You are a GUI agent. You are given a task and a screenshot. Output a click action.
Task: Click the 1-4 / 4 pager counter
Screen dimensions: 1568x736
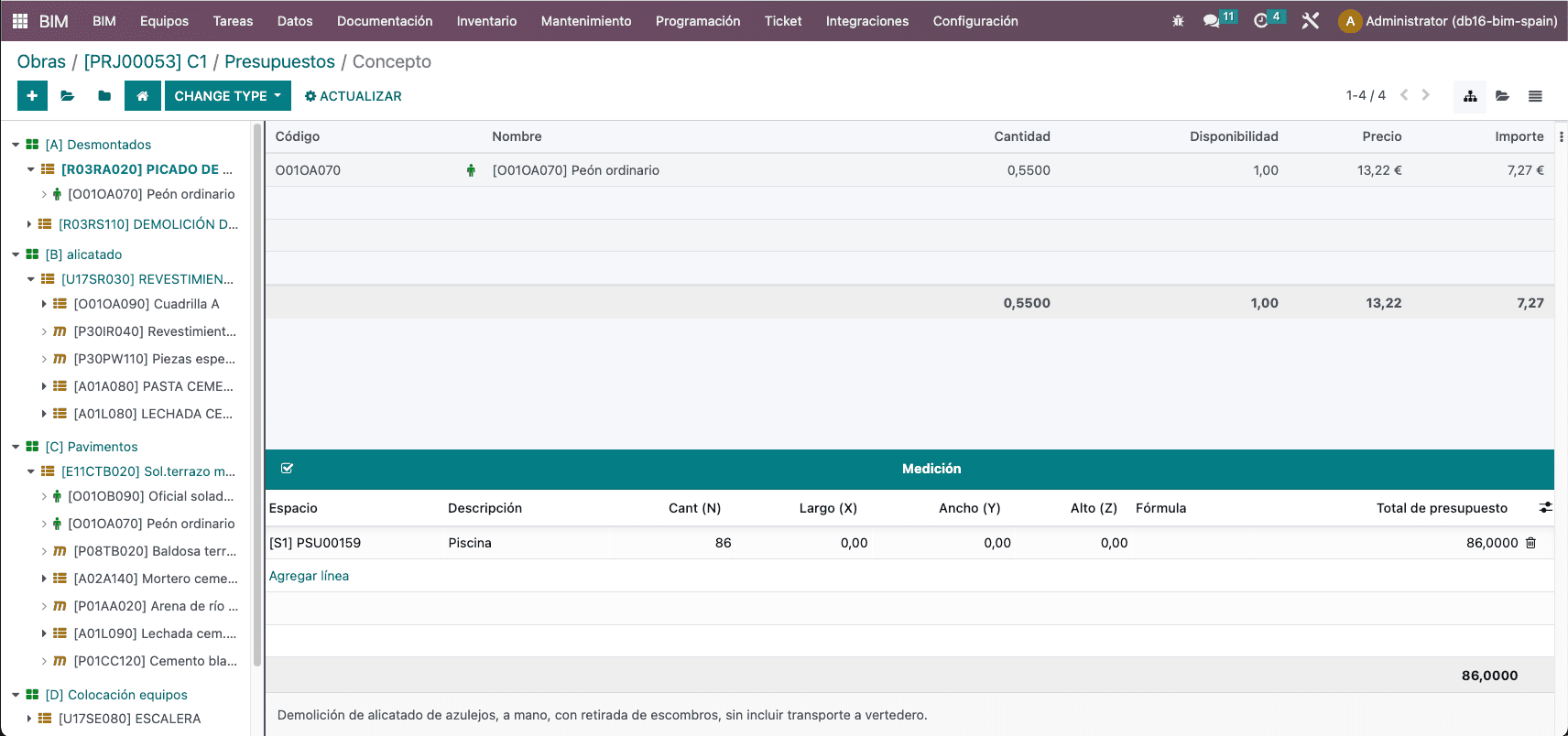pos(1366,95)
